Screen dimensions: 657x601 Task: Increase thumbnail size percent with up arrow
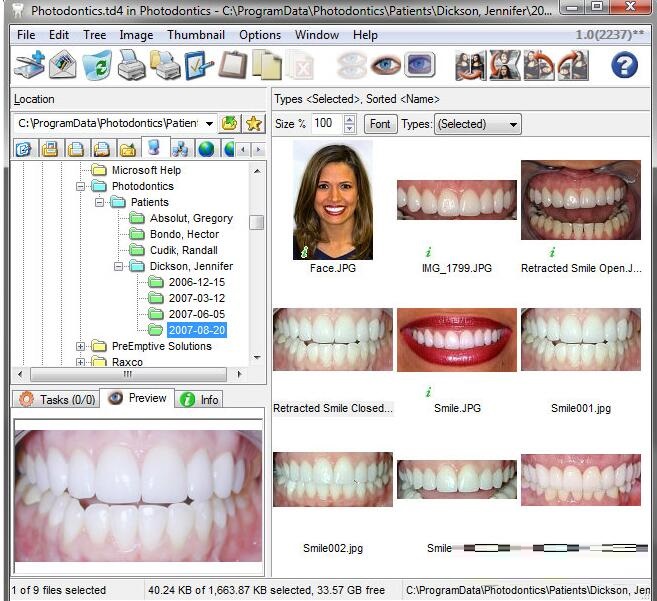coord(349,119)
